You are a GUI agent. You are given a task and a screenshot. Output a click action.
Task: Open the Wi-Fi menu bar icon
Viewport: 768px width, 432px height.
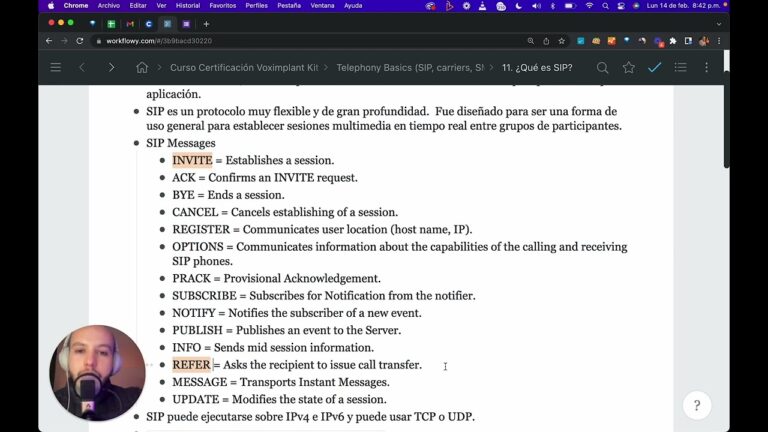pyautogui.click(x=589, y=6)
